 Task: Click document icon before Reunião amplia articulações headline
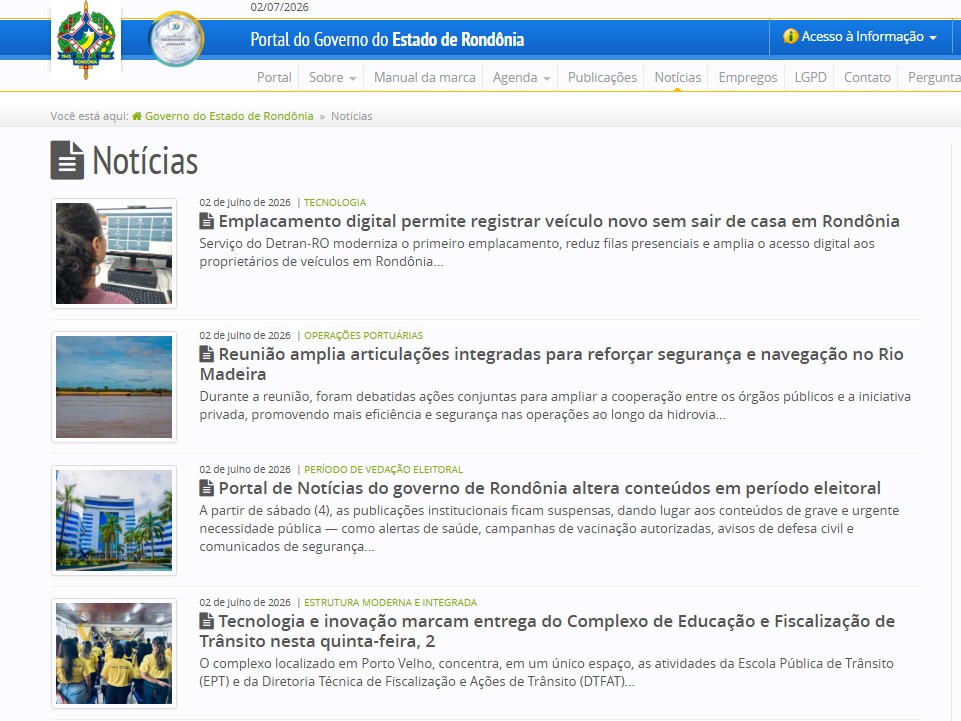(x=207, y=354)
